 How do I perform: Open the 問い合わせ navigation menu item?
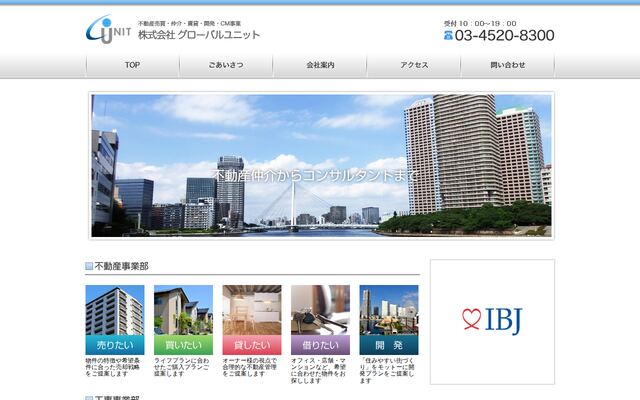(x=508, y=65)
